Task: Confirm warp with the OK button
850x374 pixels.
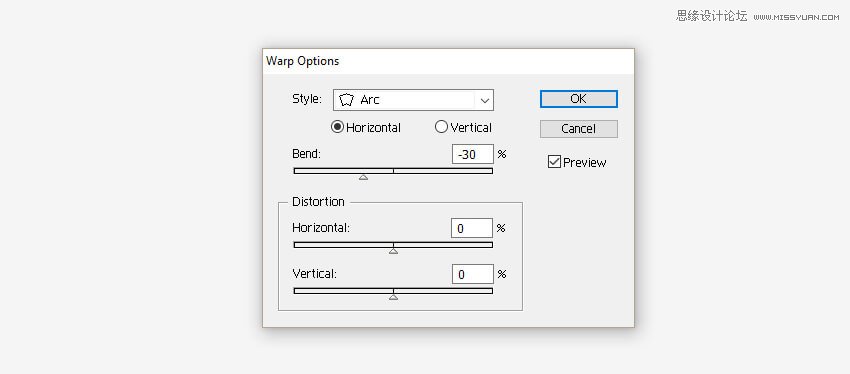Action: tap(578, 99)
